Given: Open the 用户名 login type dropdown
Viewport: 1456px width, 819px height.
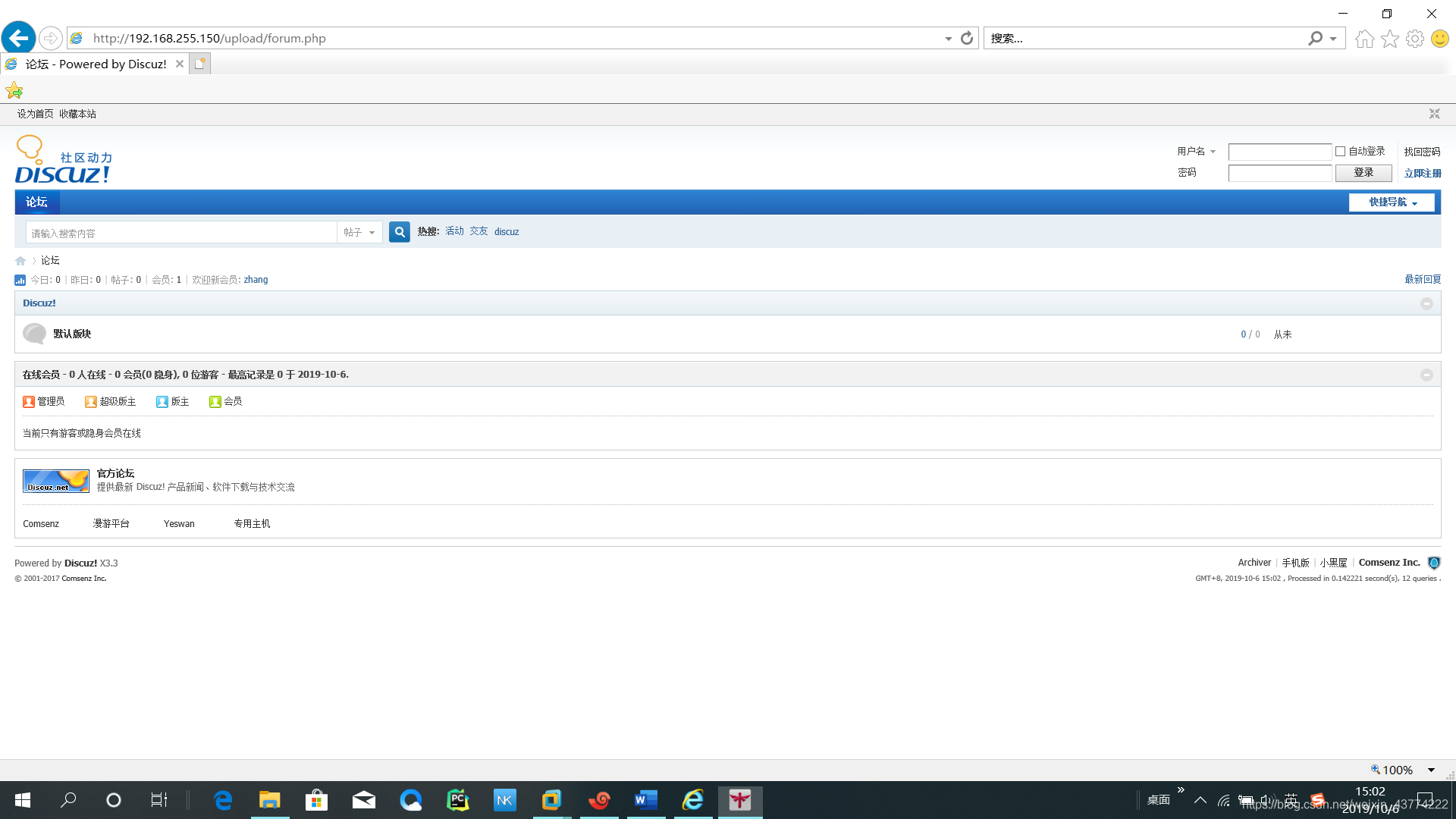Looking at the screenshot, I should (x=1197, y=152).
